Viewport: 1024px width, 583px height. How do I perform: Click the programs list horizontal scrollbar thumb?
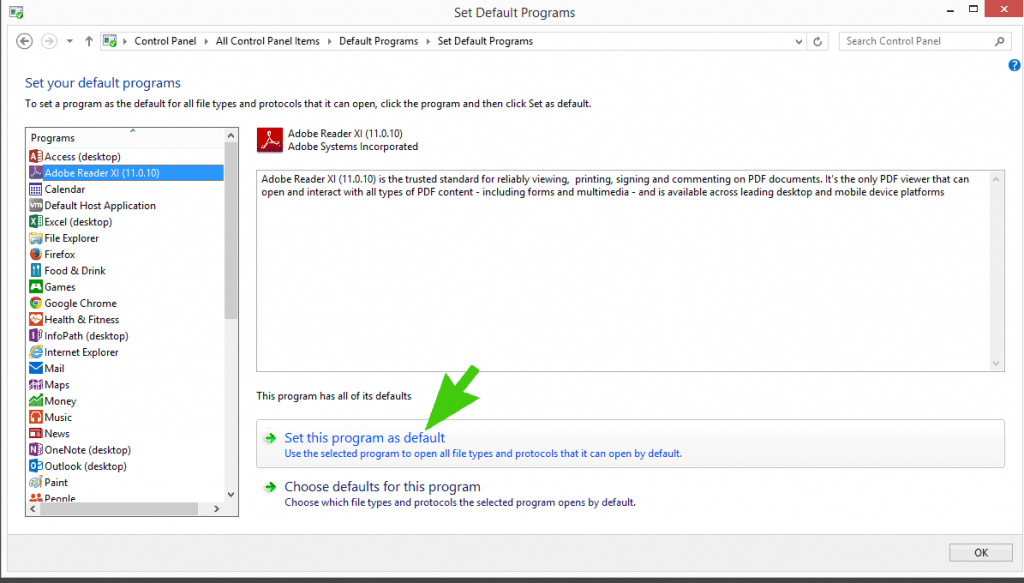click(119, 509)
